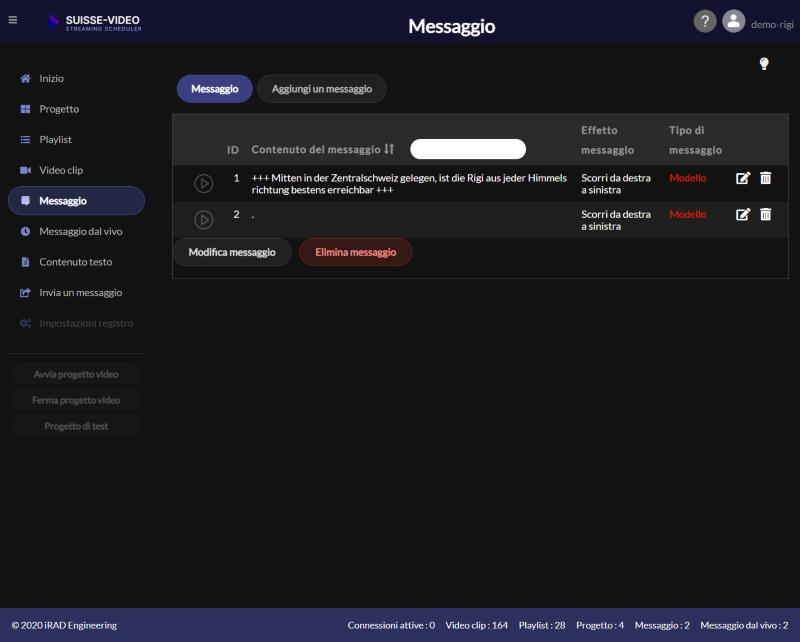The width and height of the screenshot is (800, 642).
Task: Click Scorri da destra effect in row 1
Action: (x=616, y=184)
